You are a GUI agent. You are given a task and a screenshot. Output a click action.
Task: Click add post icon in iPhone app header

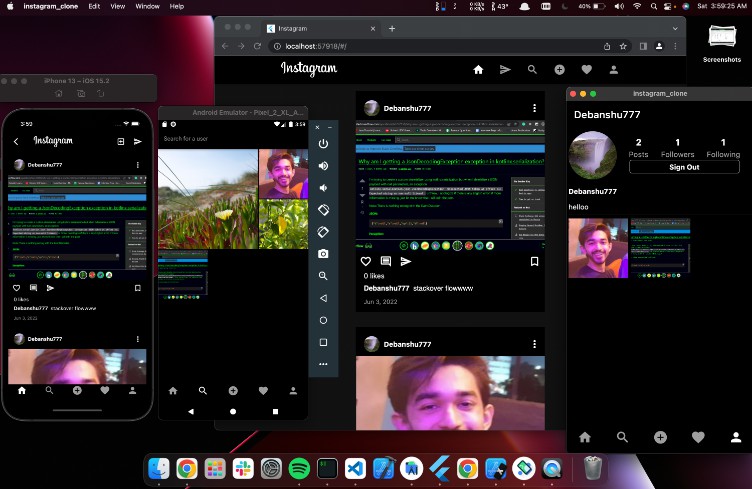point(121,141)
